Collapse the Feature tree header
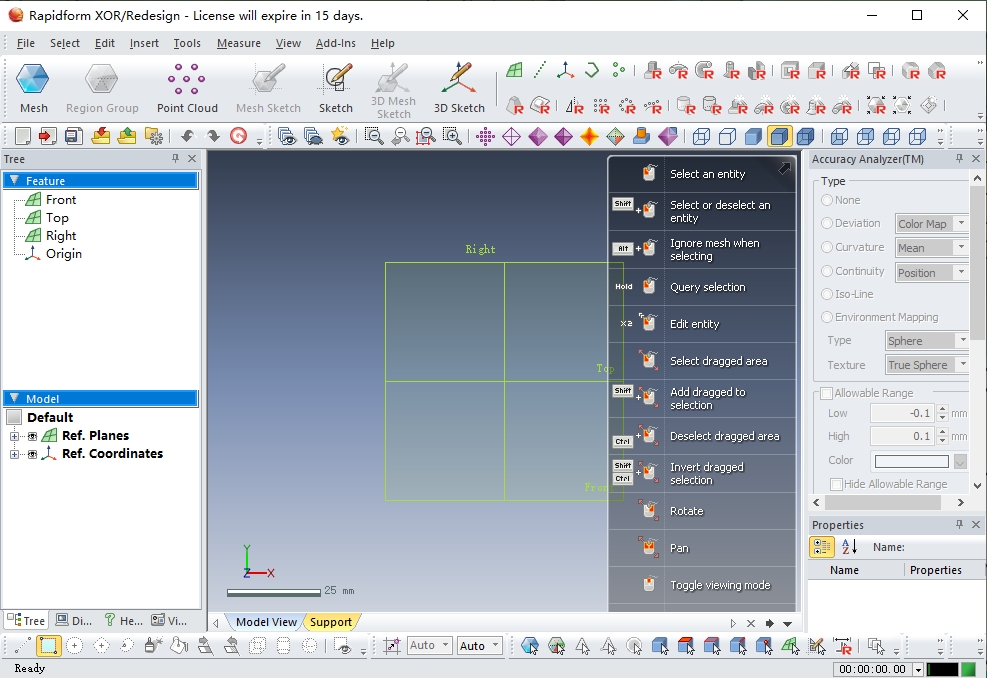The height and width of the screenshot is (678, 987). [14, 181]
